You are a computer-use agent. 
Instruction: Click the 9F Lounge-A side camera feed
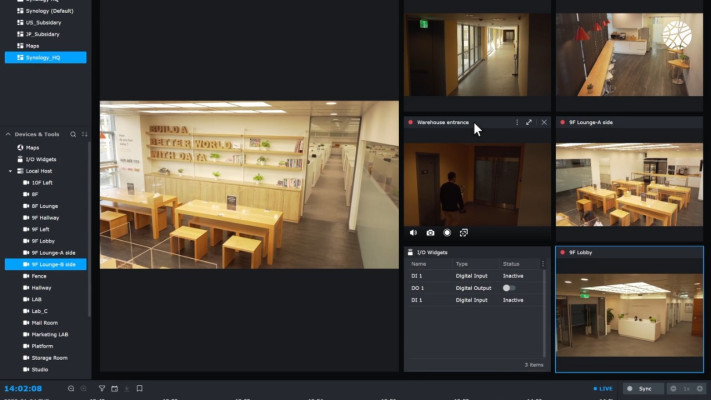tap(629, 185)
